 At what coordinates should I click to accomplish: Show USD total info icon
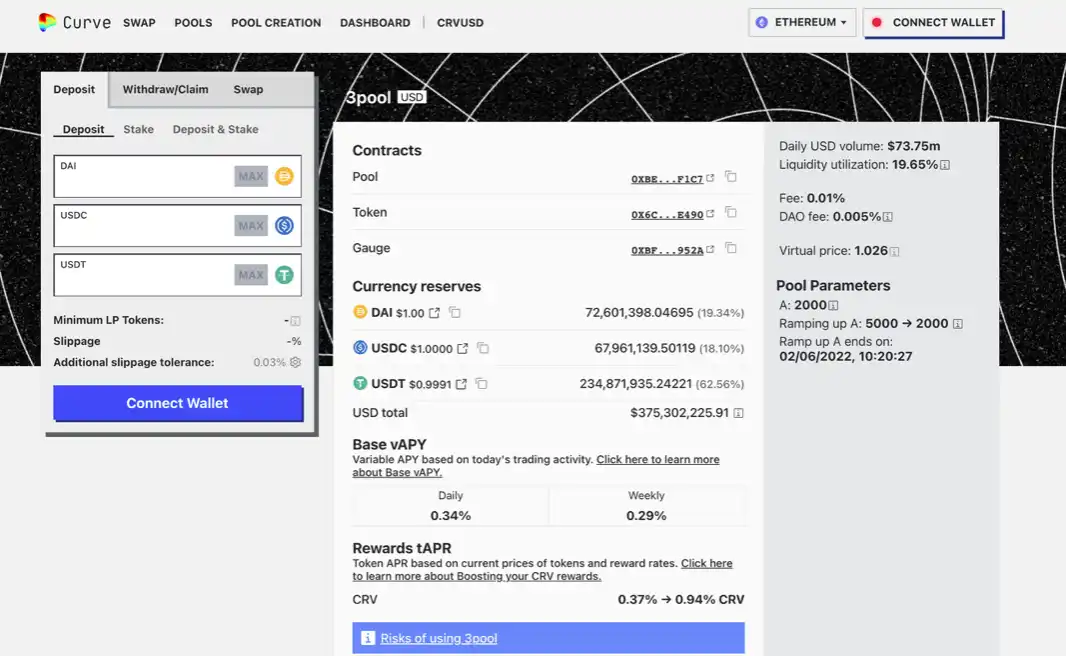coord(738,413)
